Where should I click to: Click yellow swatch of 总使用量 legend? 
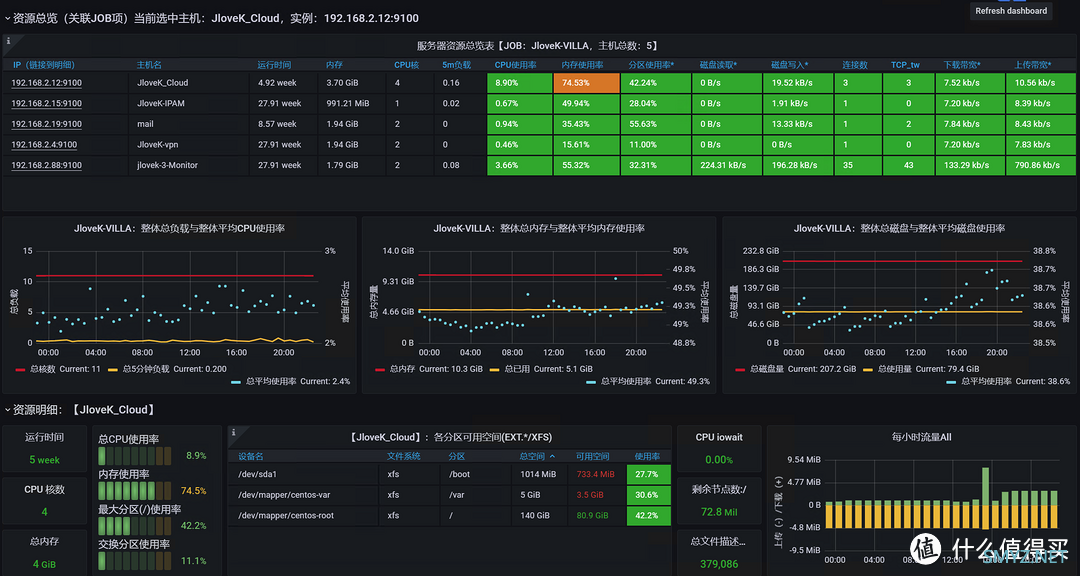tap(868, 369)
